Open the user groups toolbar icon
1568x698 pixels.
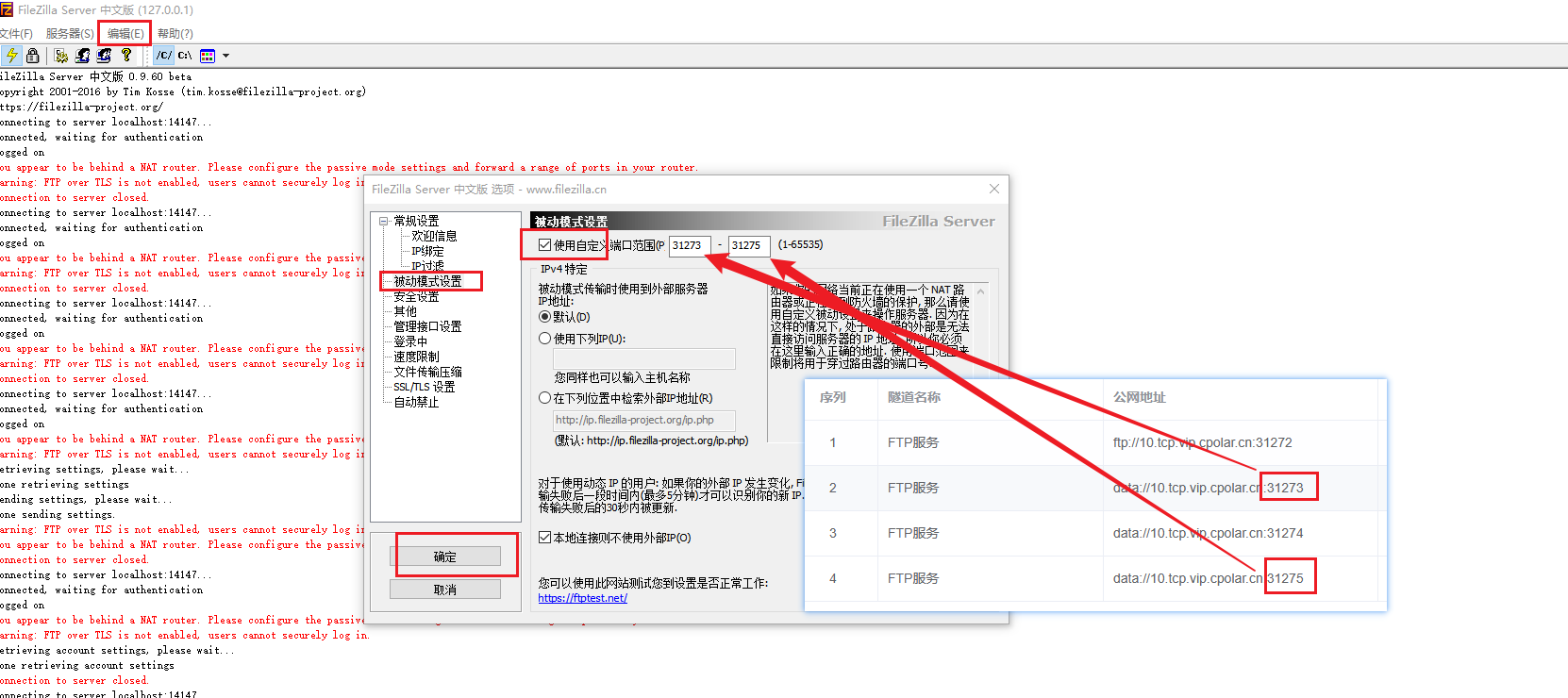pyautogui.click(x=104, y=56)
